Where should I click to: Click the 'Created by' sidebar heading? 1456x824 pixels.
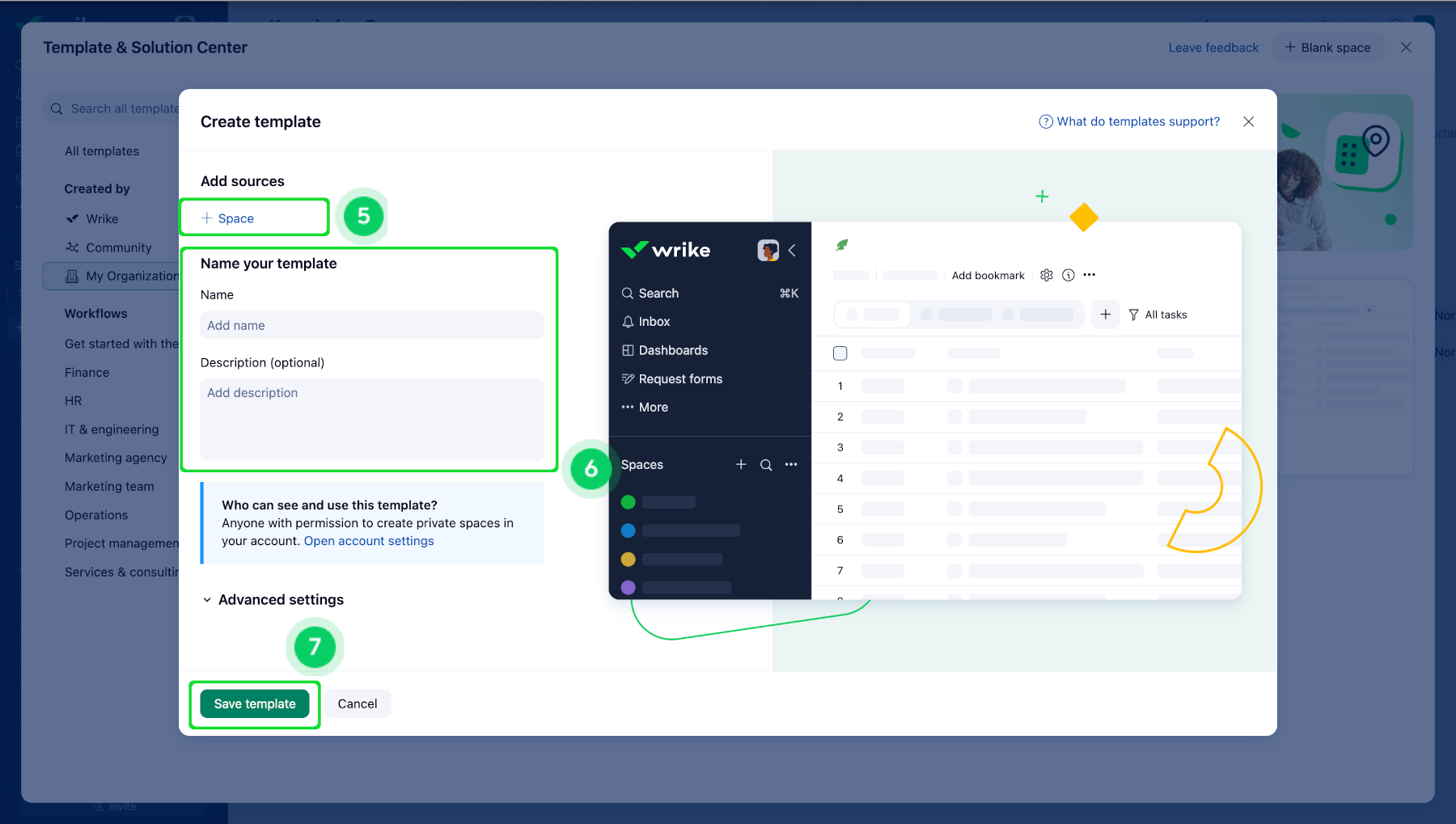click(x=97, y=188)
